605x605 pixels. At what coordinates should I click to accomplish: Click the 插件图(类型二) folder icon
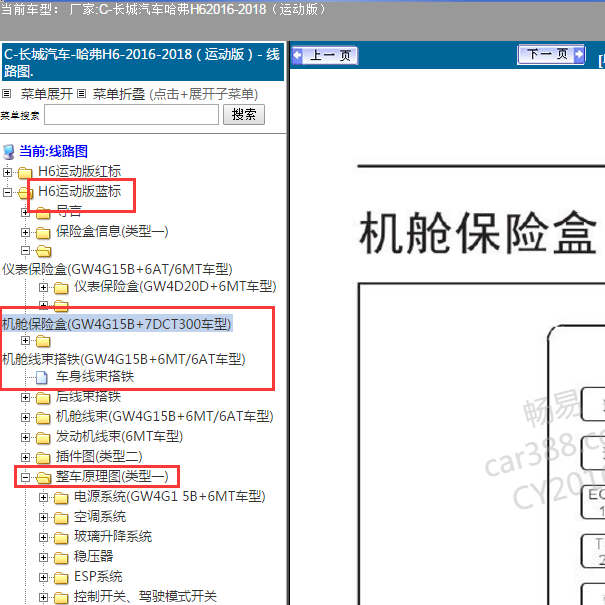pyautogui.click(x=43, y=458)
